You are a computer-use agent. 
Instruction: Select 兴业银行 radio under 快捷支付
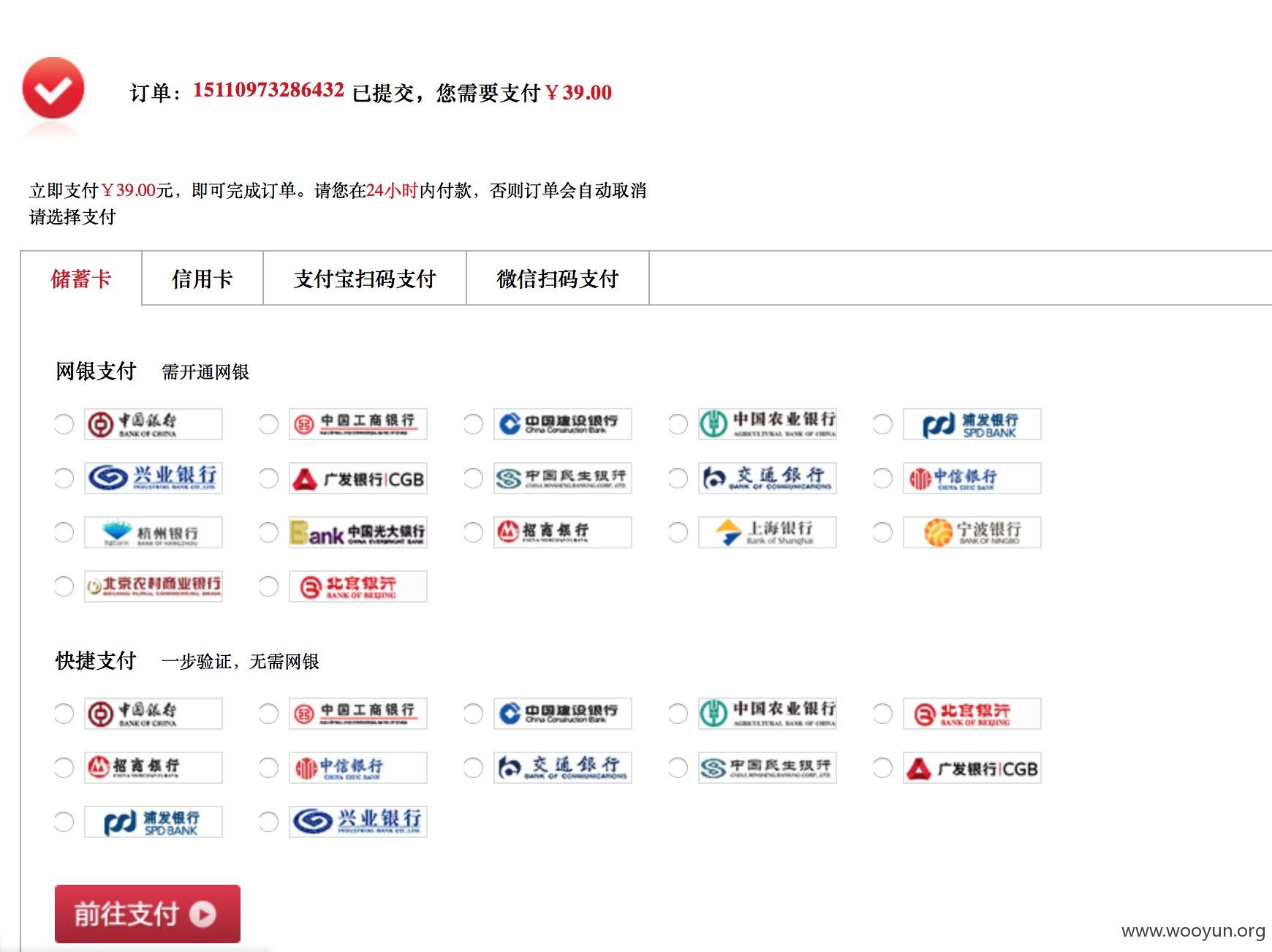[x=269, y=822]
